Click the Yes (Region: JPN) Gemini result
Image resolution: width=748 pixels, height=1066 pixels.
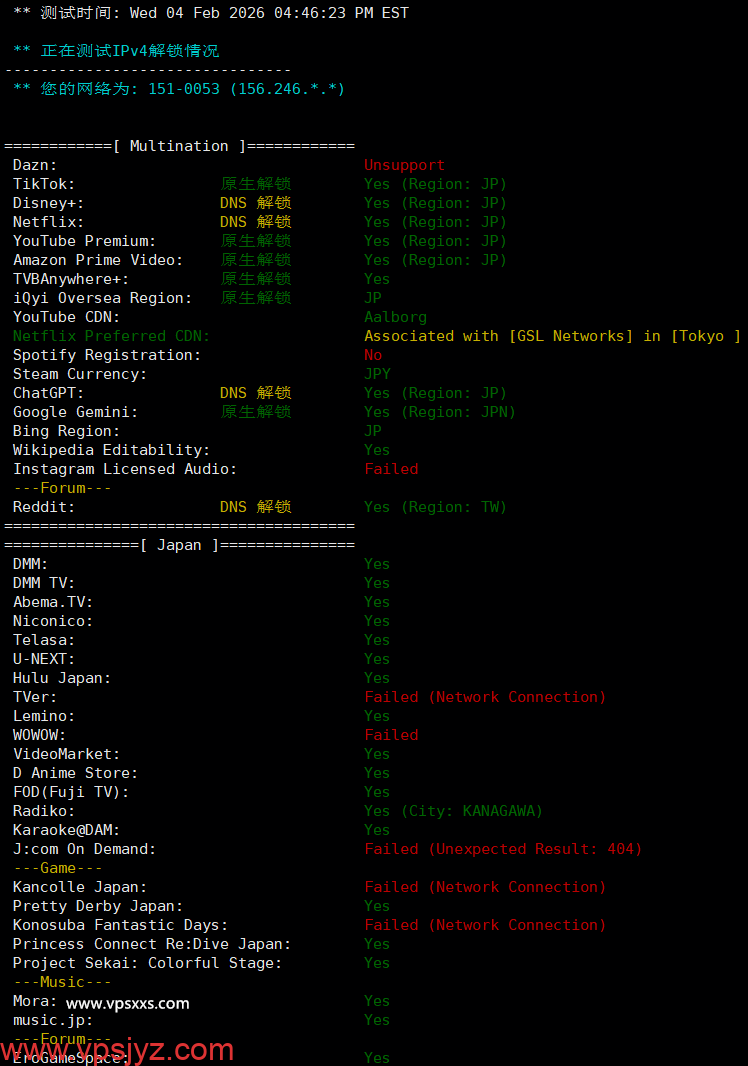(439, 412)
